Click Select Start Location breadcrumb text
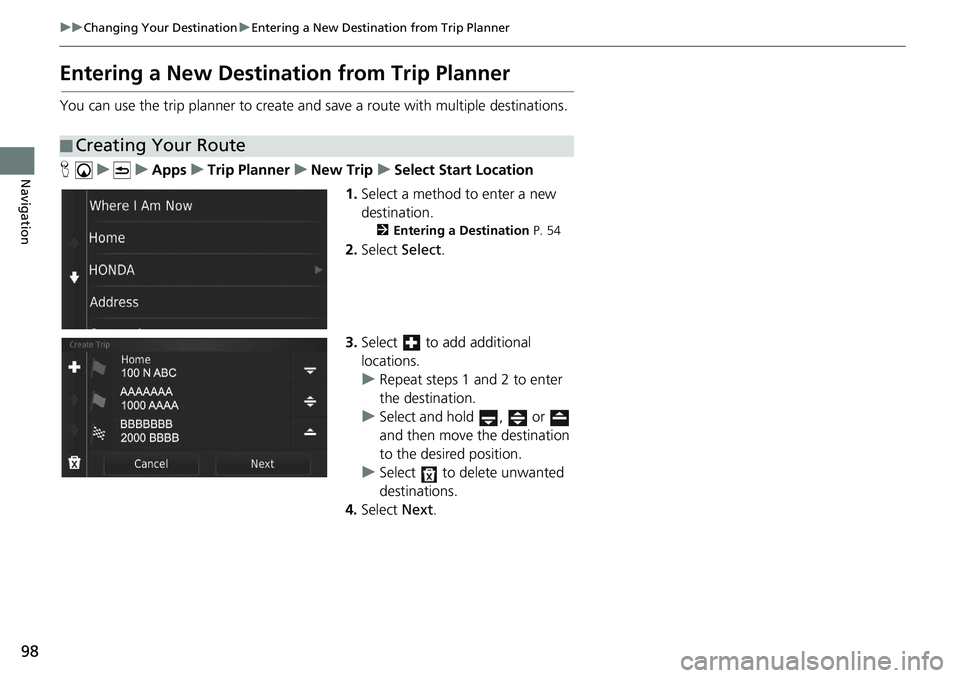 [x=463, y=170]
